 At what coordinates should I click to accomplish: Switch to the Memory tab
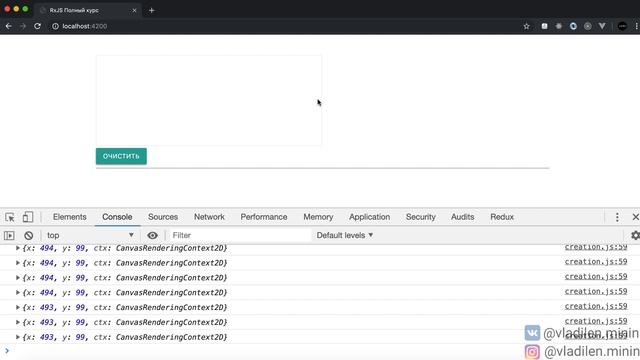tap(318, 217)
